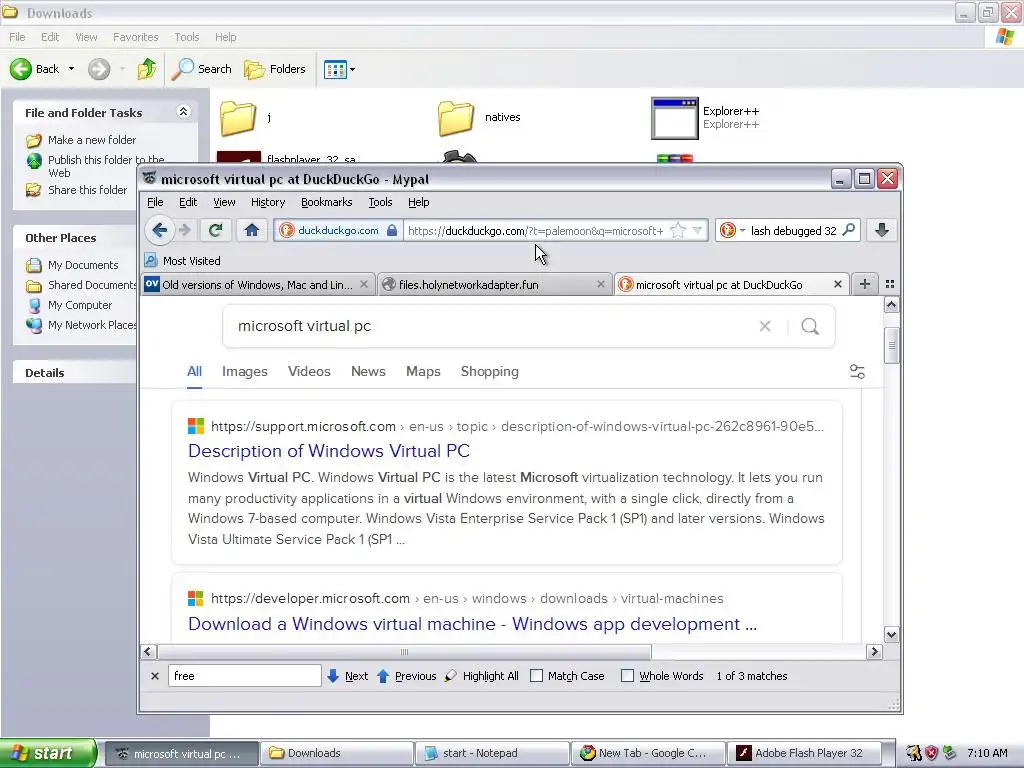Image resolution: width=1024 pixels, height=768 pixels.
Task: Click the duckduckgo.com site identity badge
Action: [x=338, y=231]
